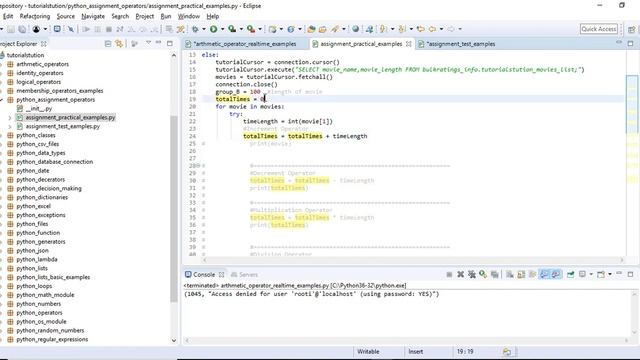Click the Open Task folder icon in the toolbar
Image resolution: width=640 pixels, height=360 pixels.
tap(322, 29)
